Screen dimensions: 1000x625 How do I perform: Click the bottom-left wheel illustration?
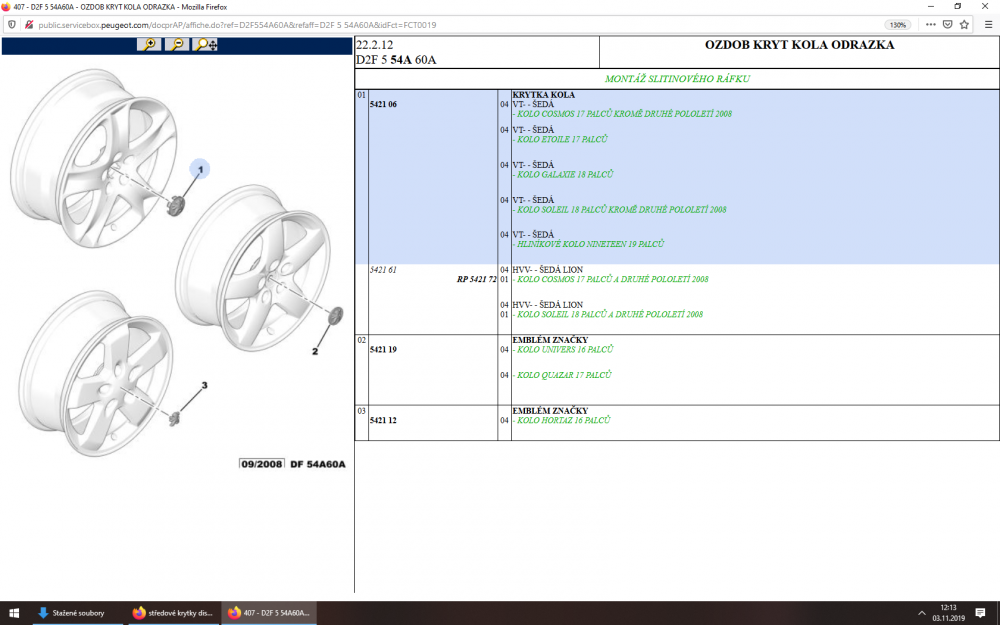pos(96,374)
